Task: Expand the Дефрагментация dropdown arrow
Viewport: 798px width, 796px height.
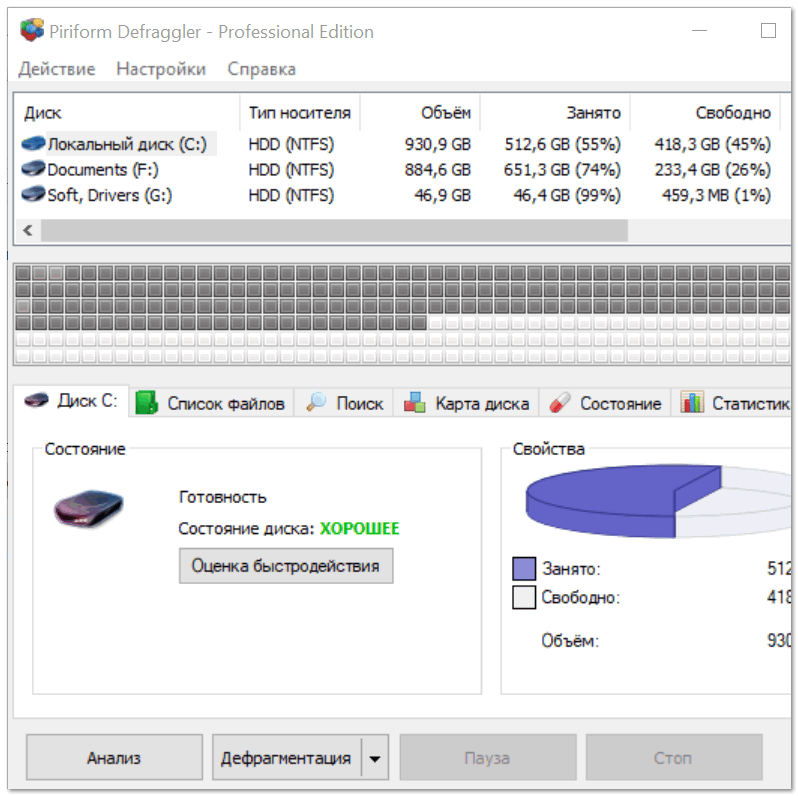Action: pyautogui.click(x=375, y=758)
